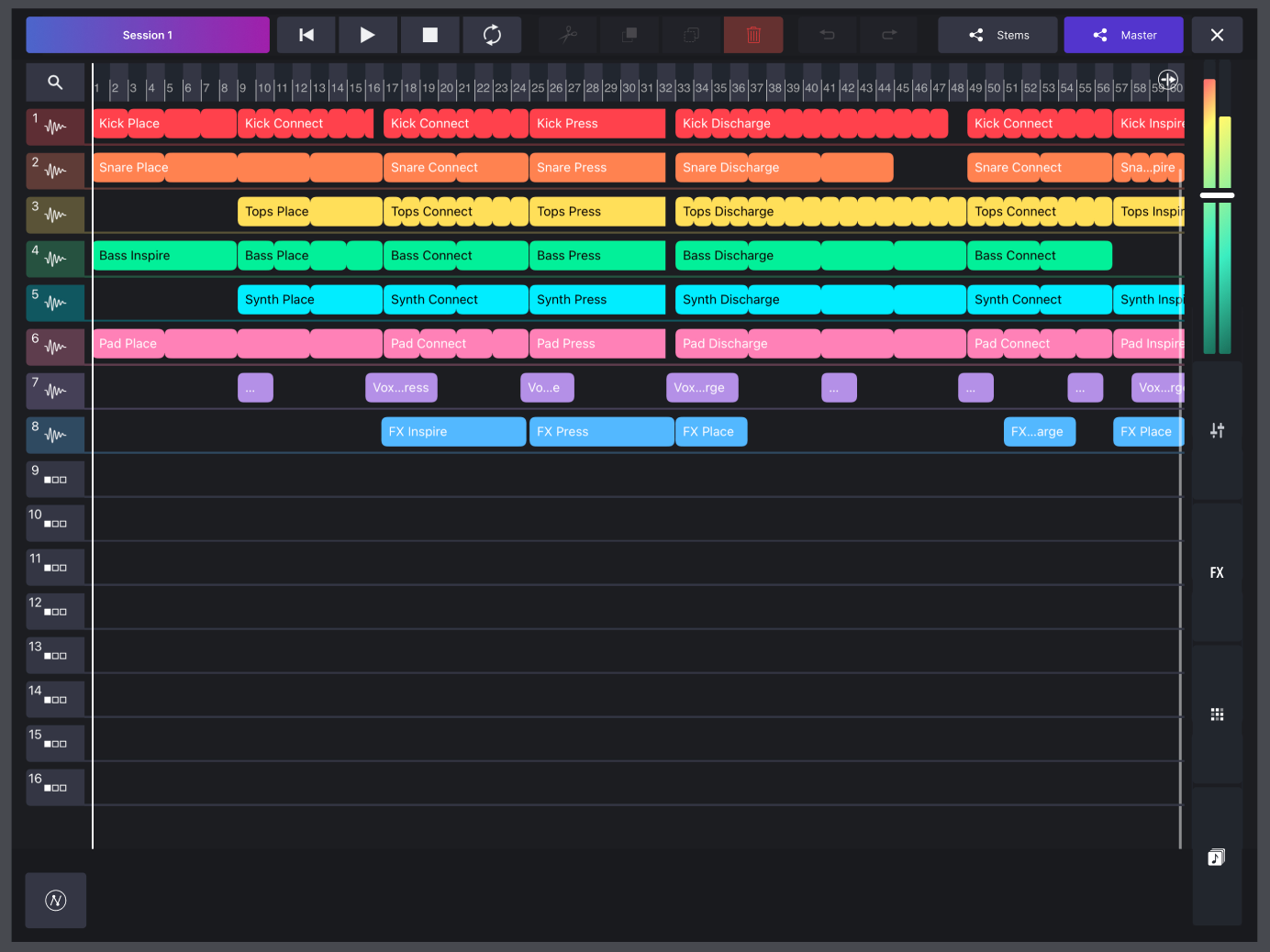Click the red trash delete icon
The width and height of the screenshot is (1270, 952).
tap(753, 35)
